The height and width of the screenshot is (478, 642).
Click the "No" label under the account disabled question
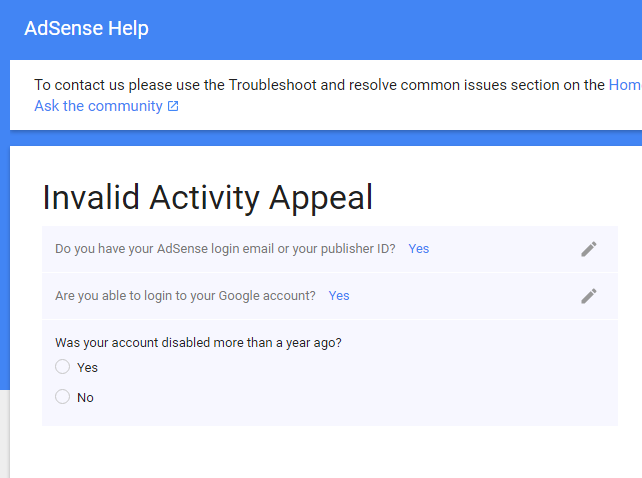coord(85,398)
